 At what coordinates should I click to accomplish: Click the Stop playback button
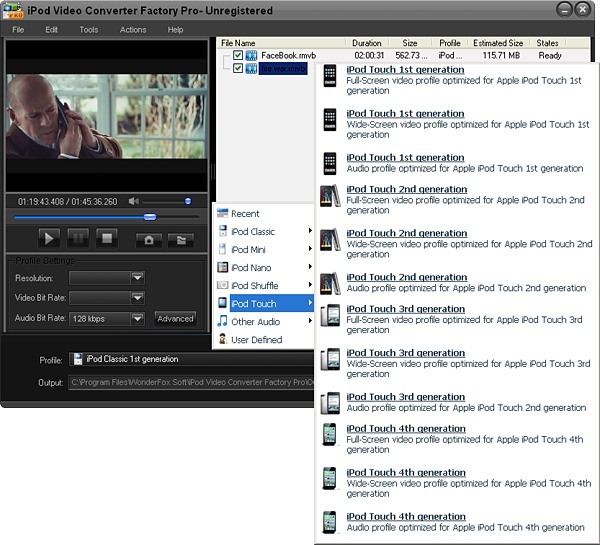(x=107, y=239)
